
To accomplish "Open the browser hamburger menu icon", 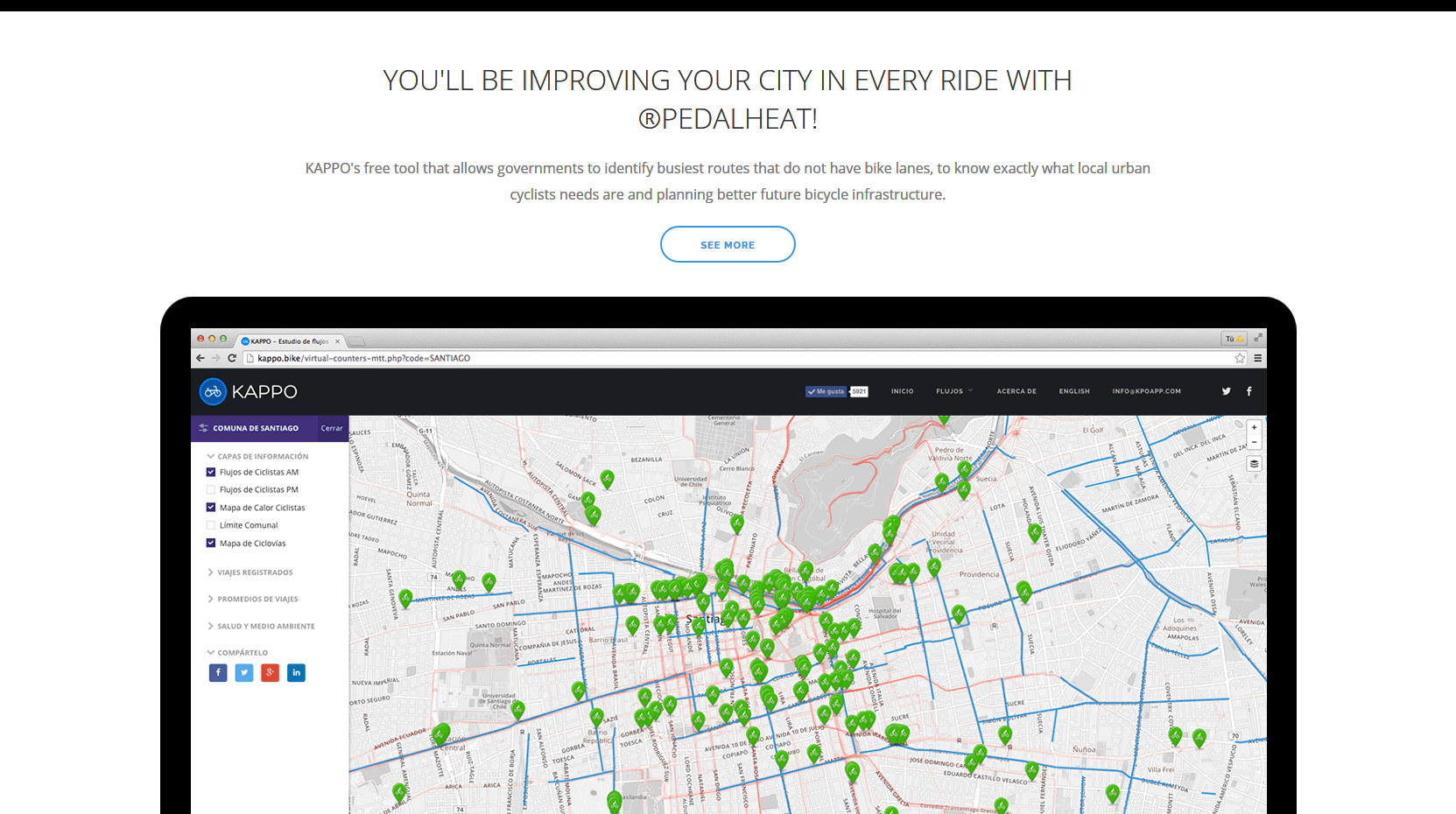I will (x=1258, y=358).
